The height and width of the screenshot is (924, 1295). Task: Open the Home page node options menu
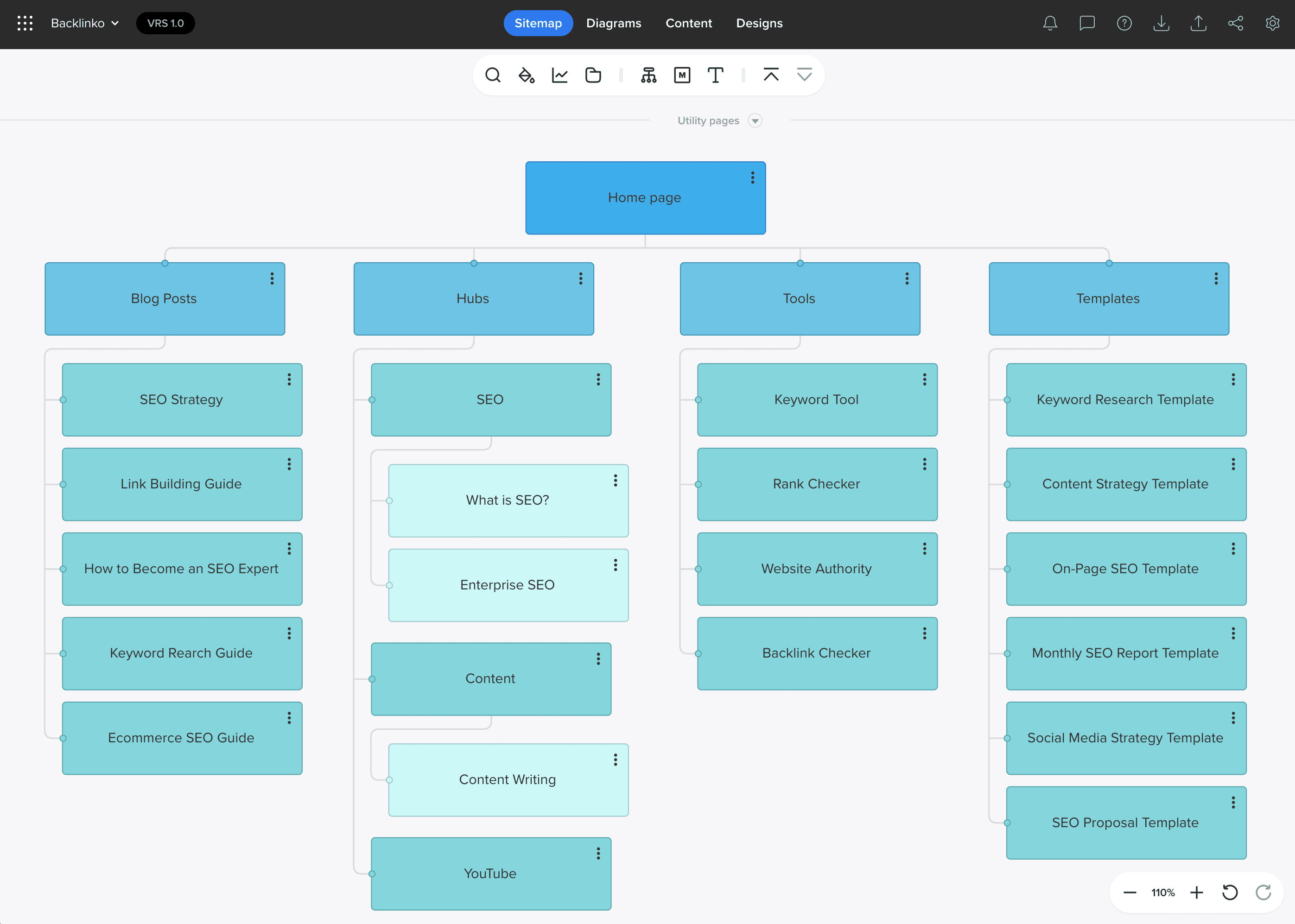pyautogui.click(x=752, y=177)
